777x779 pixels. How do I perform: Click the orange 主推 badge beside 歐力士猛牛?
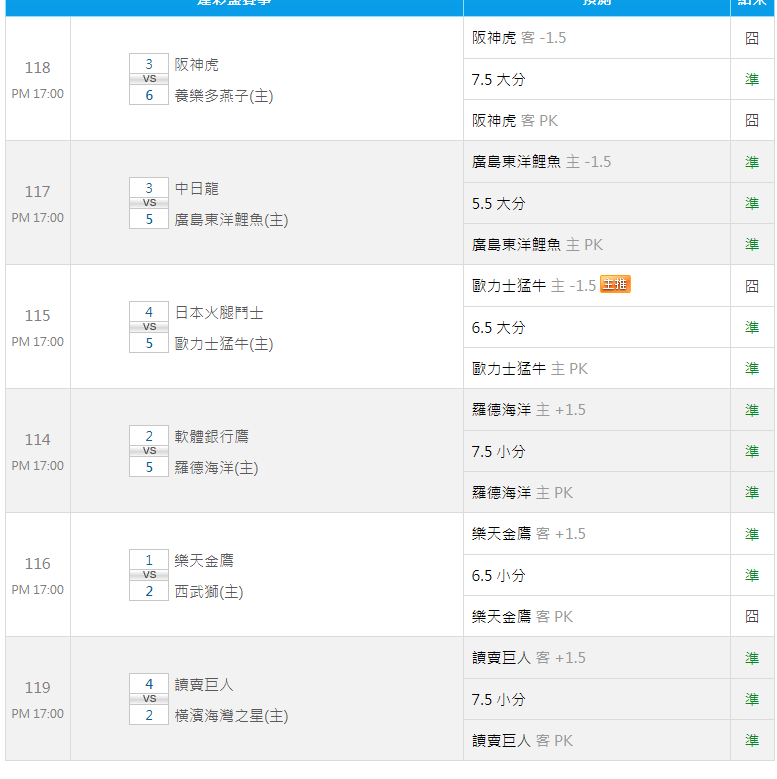615,284
